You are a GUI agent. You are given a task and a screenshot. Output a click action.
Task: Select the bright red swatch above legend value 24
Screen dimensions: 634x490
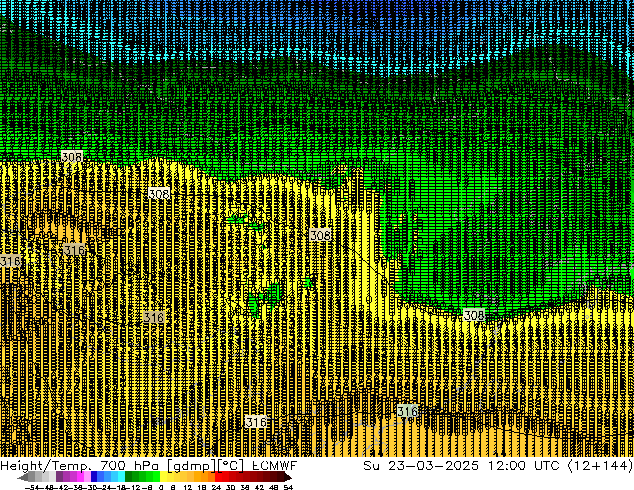pyautogui.click(x=218, y=476)
